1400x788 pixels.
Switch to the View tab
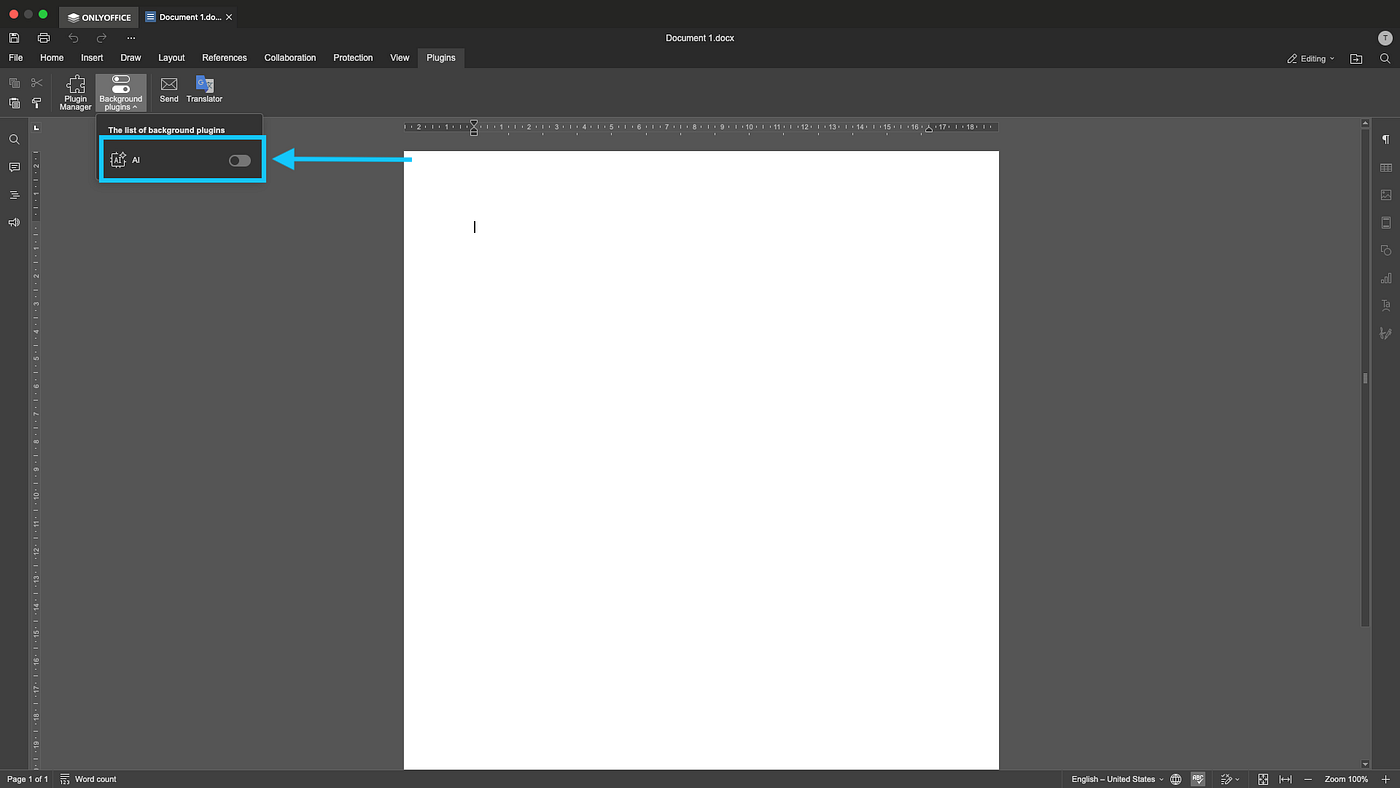[400, 58]
